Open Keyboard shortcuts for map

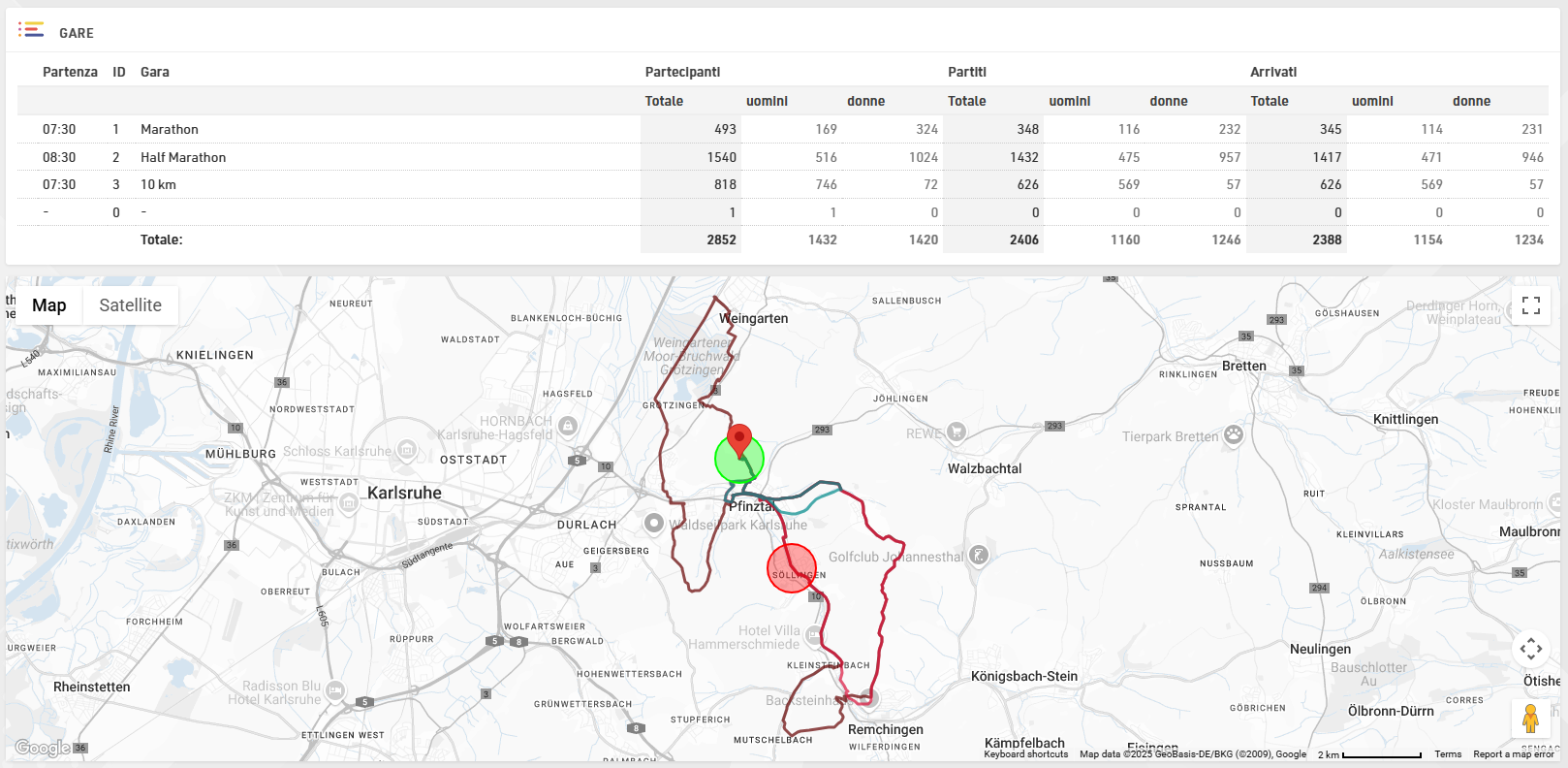point(1025,754)
